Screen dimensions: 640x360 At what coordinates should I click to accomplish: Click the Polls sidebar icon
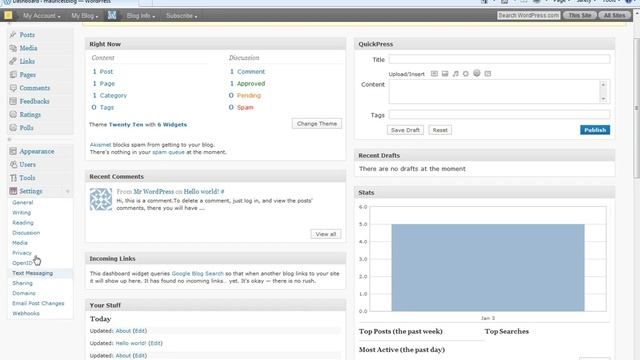point(13,128)
